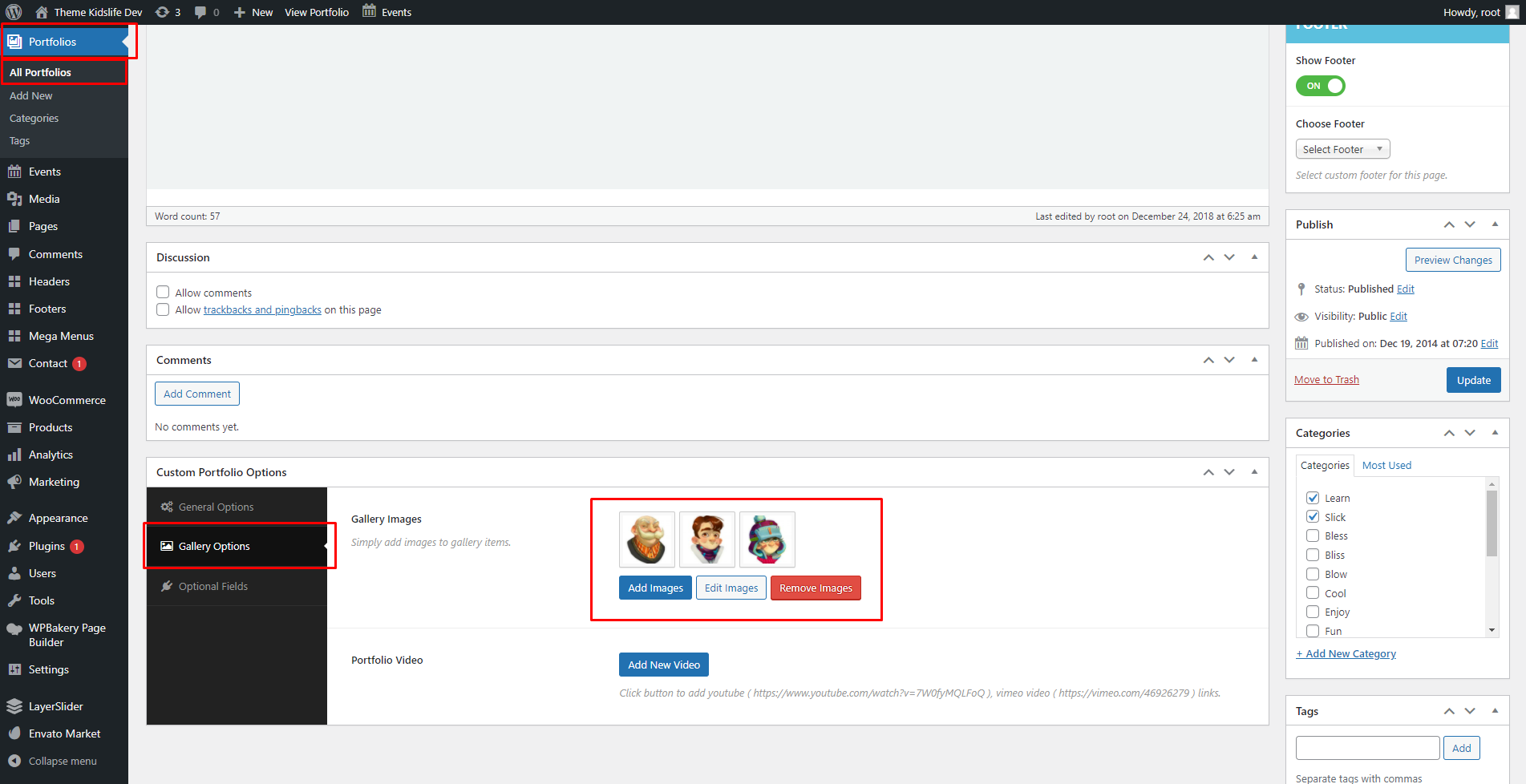Open the Mega Menus grid icon

tap(14, 336)
